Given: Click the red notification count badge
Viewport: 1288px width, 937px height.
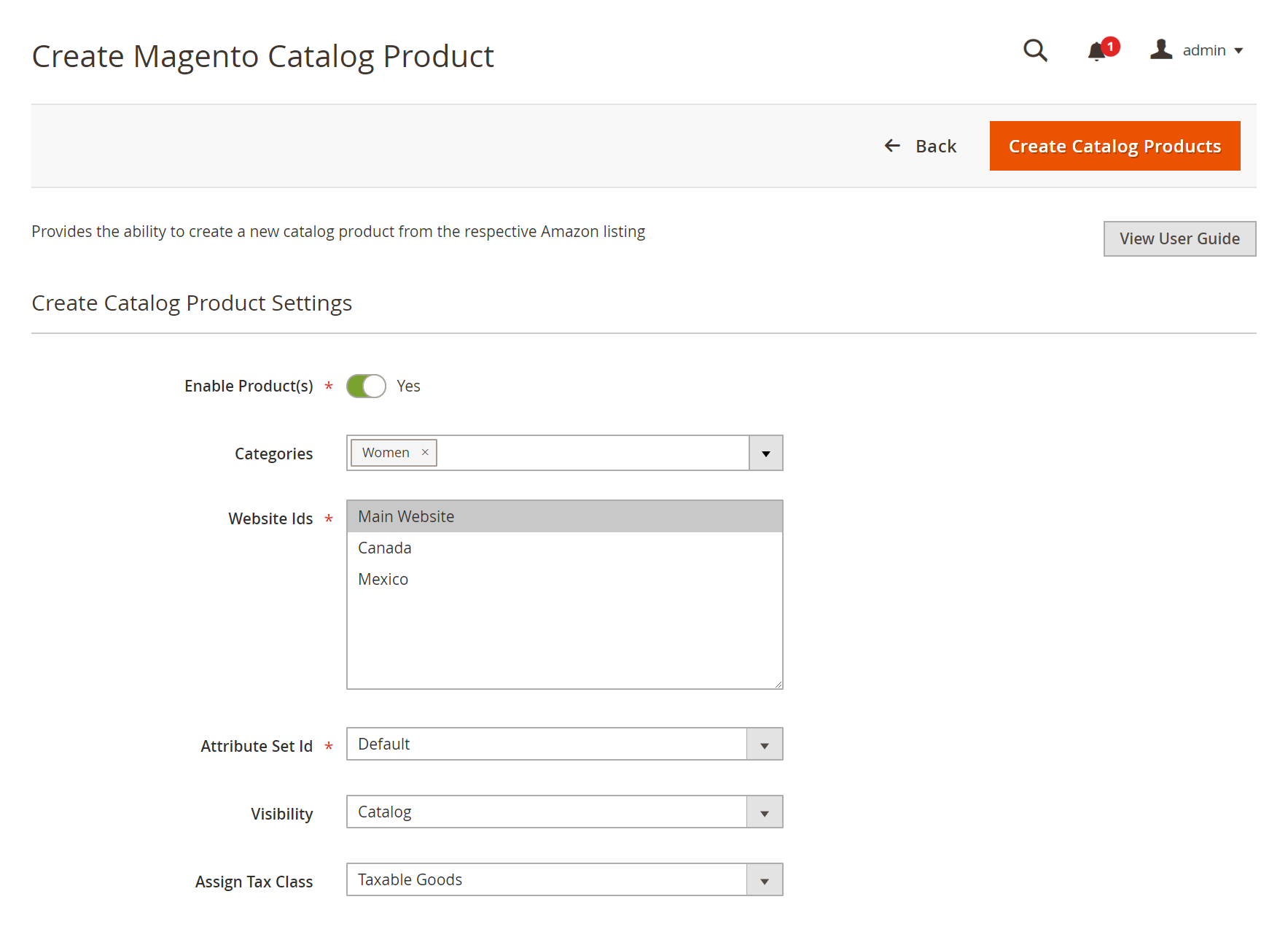Looking at the screenshot, I should [1110, 47].
